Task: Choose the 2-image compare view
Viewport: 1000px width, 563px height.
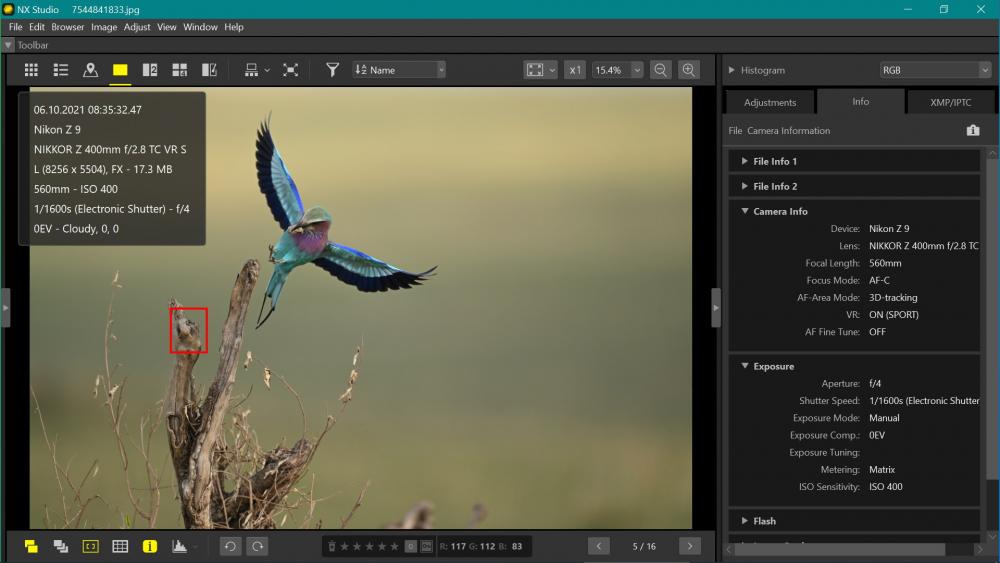Action: point(150,70)
